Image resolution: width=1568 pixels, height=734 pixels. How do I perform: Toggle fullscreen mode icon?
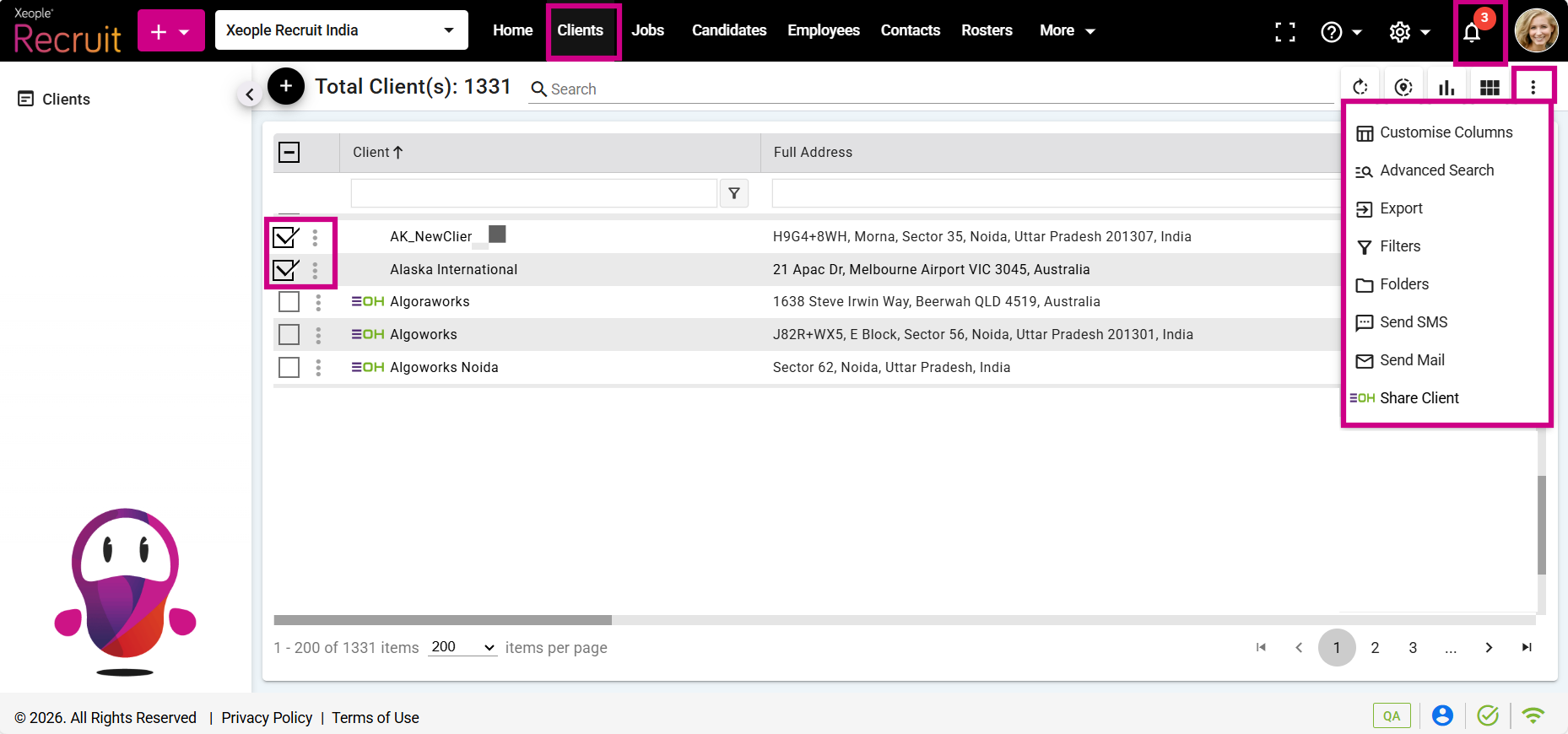click(x=1284, y=32)
